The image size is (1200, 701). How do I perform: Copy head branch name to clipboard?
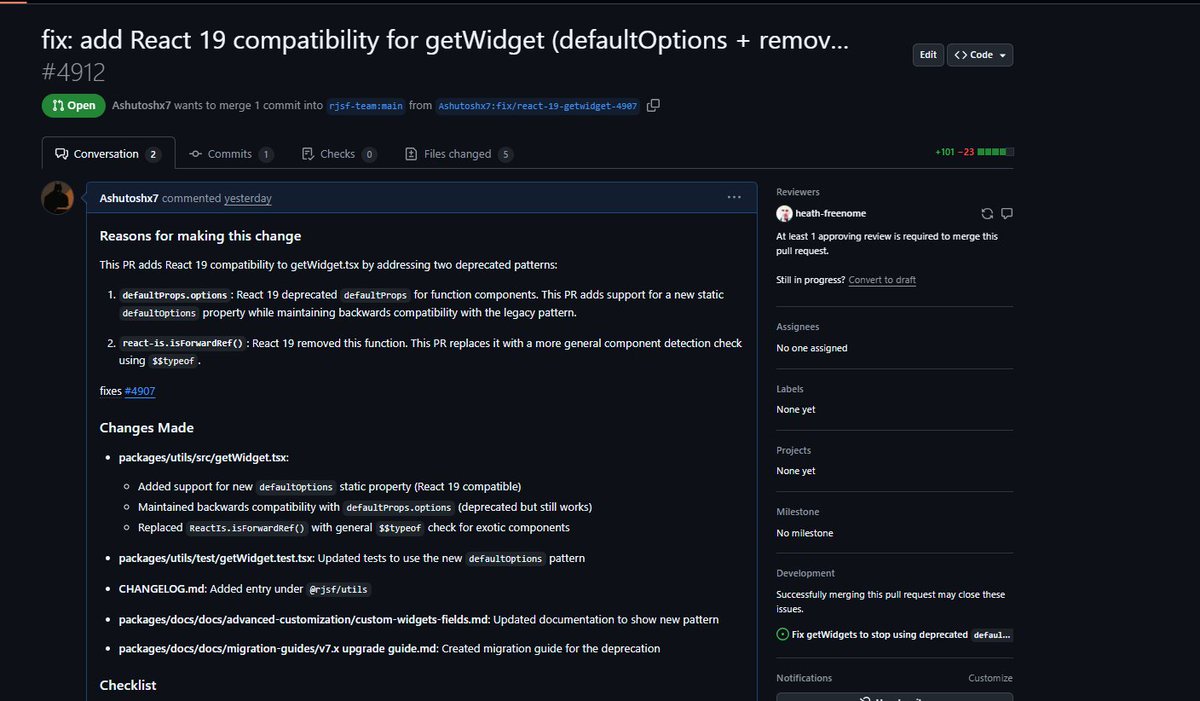tap(653, 105)
